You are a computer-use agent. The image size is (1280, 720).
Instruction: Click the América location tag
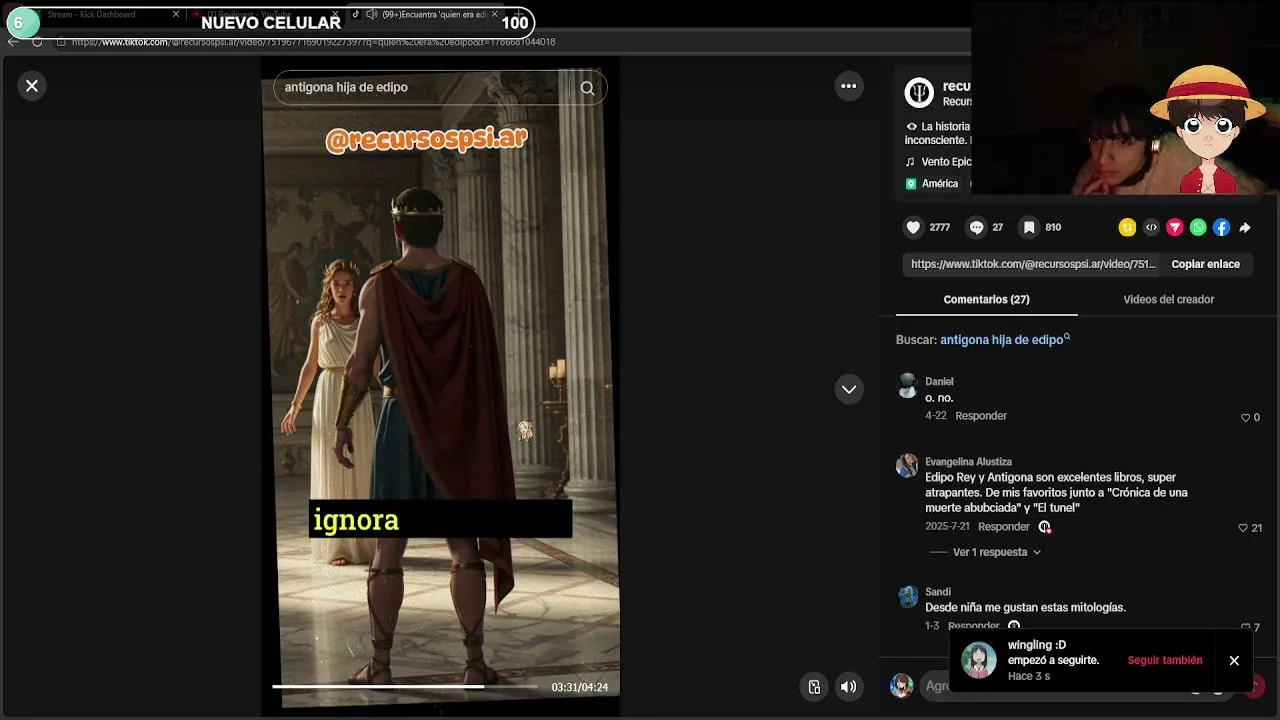point(940,184)
